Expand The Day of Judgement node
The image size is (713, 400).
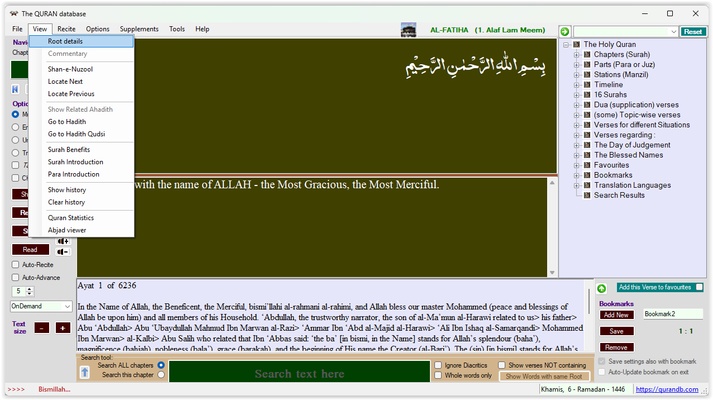point(577,145)
